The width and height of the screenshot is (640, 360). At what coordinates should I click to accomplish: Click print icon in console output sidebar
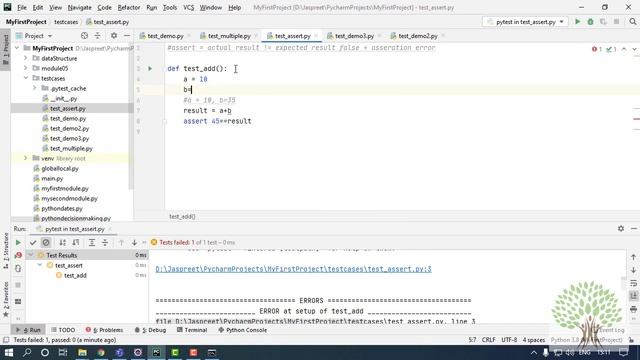633,309
